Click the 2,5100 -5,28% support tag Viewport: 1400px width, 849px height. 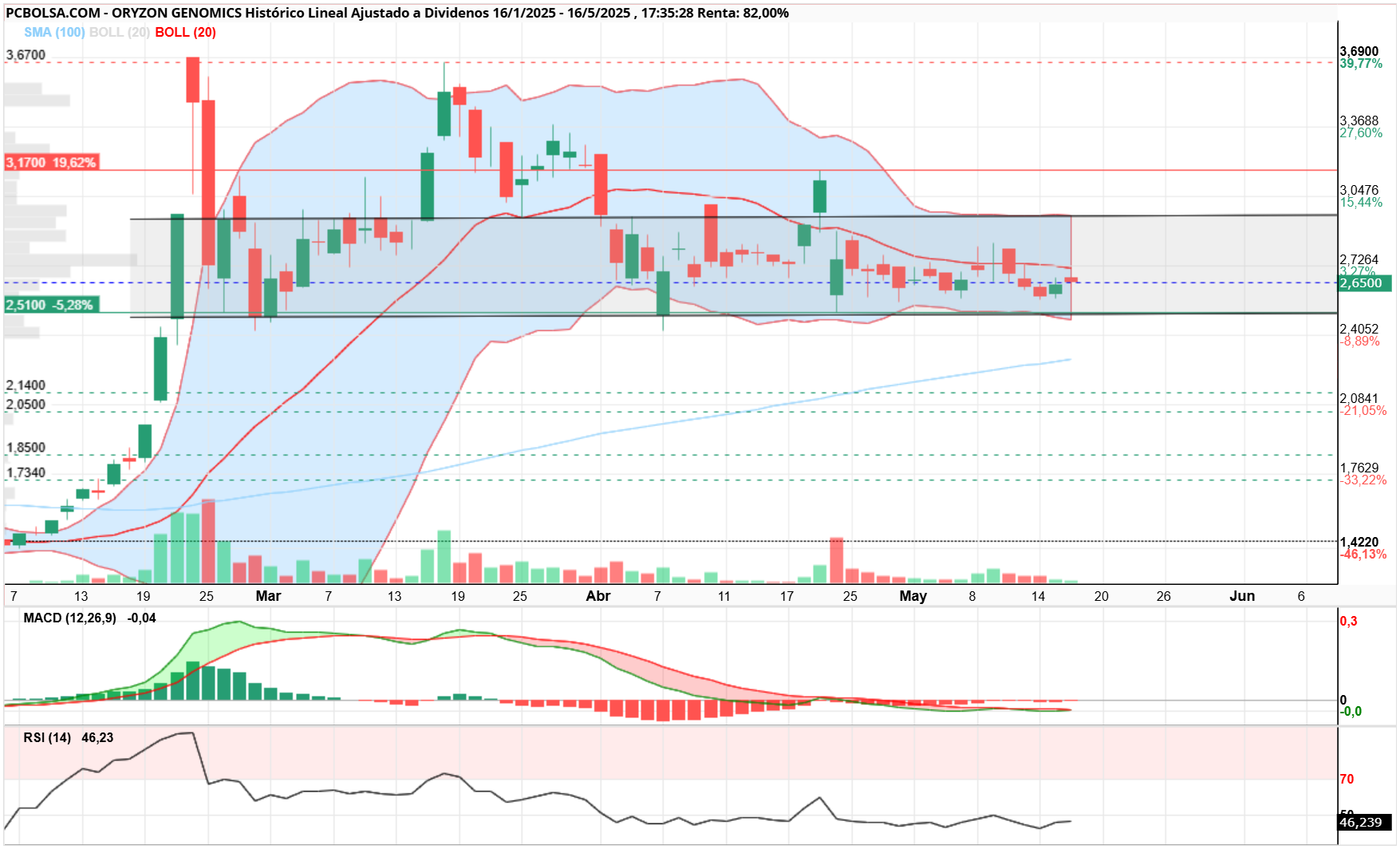[x=51, y=305]
